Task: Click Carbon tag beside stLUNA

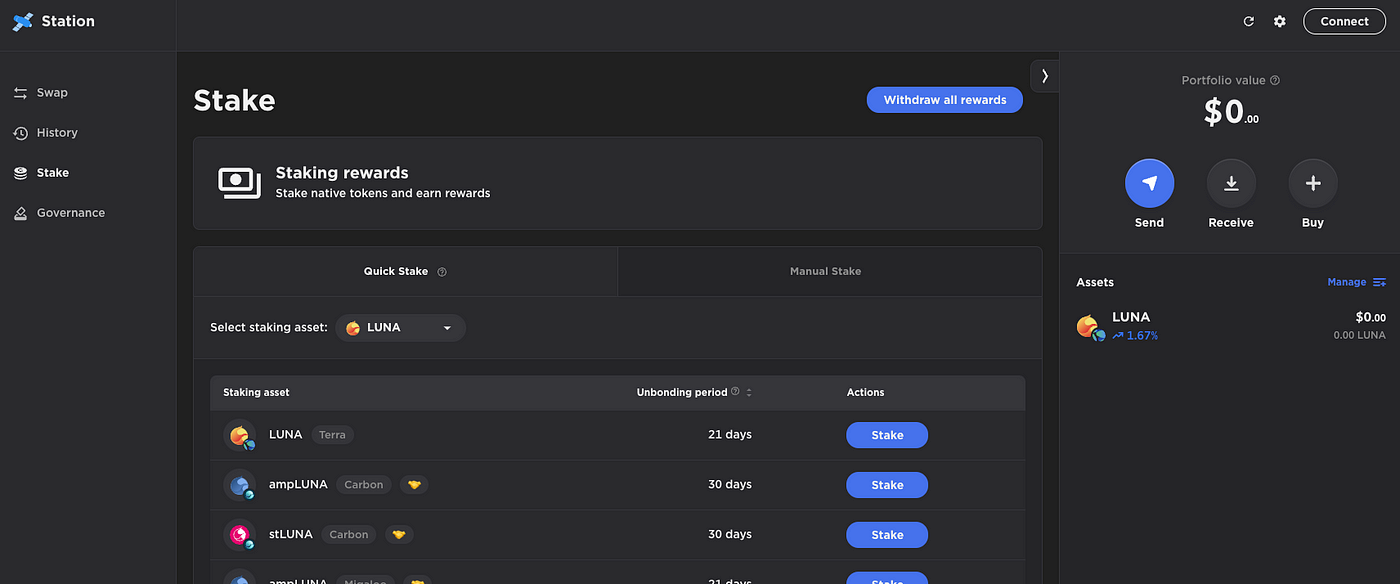Action: [x=349, y=535]
